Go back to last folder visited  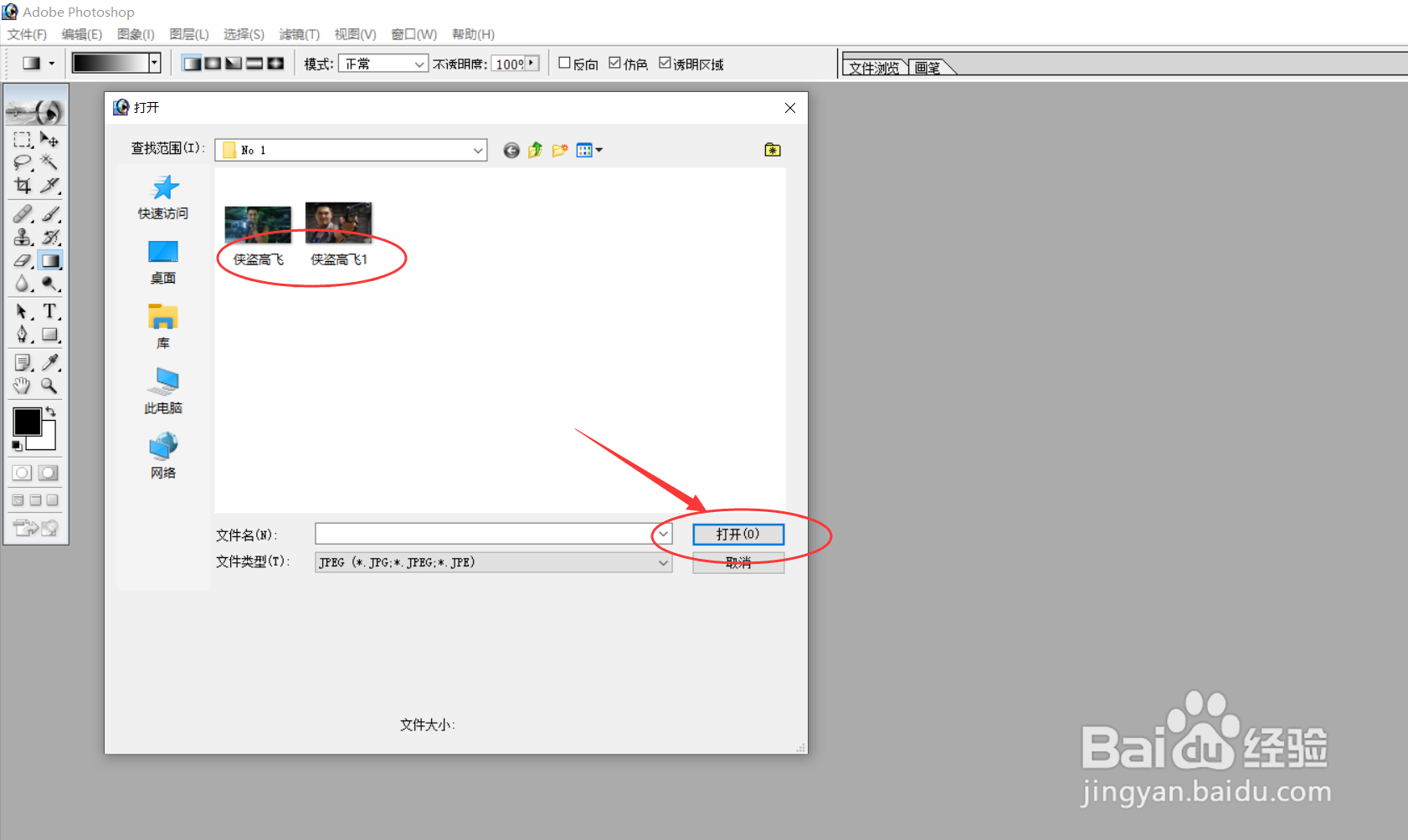[x=511, y=150]
